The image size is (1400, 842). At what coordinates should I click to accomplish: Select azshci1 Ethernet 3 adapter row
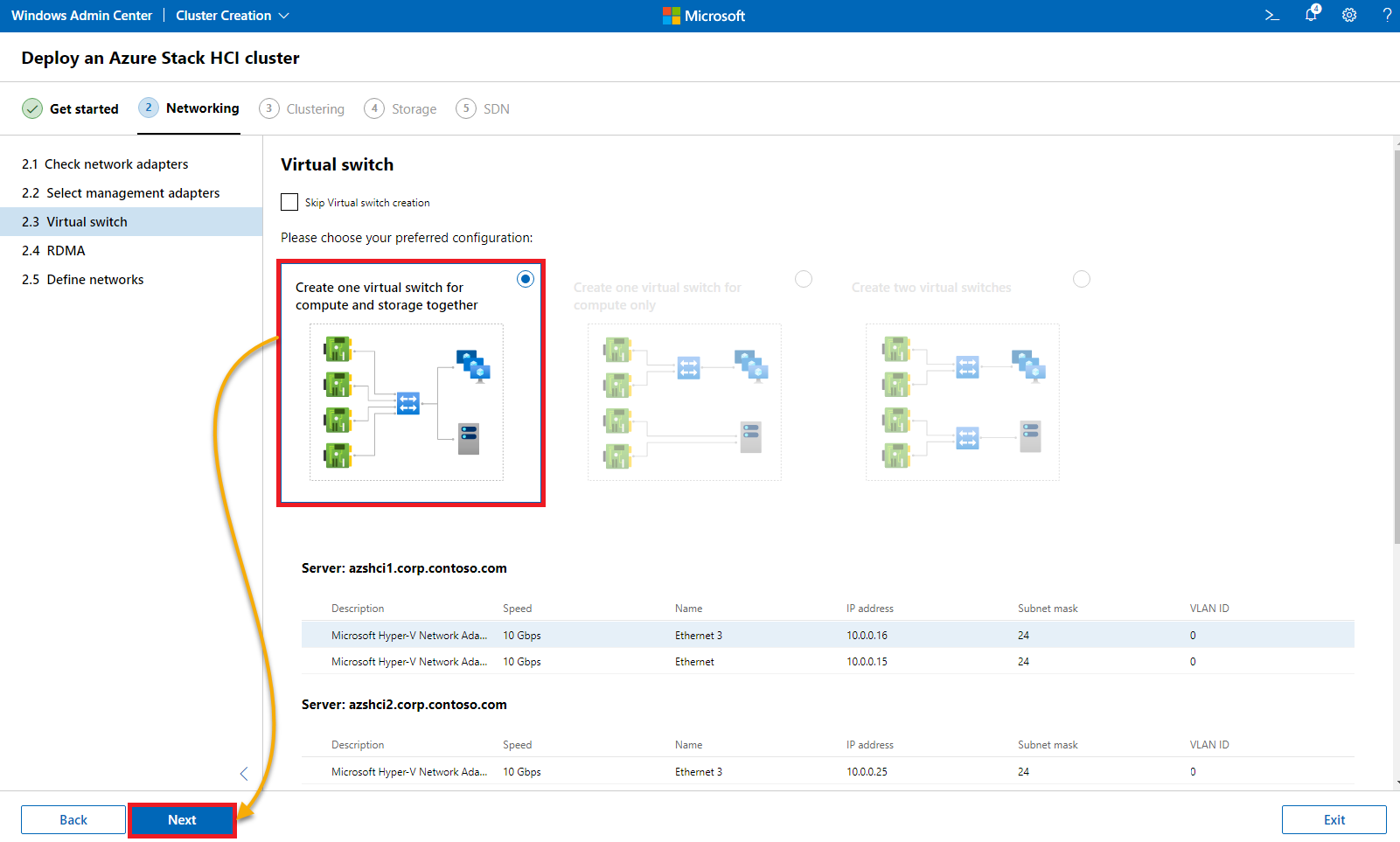(828, 635)
